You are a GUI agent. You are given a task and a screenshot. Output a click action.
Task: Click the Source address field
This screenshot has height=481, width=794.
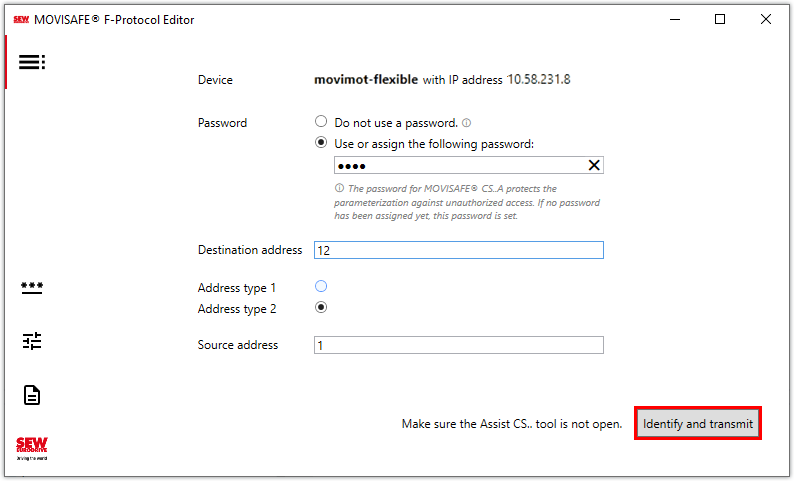coord(458,345)
